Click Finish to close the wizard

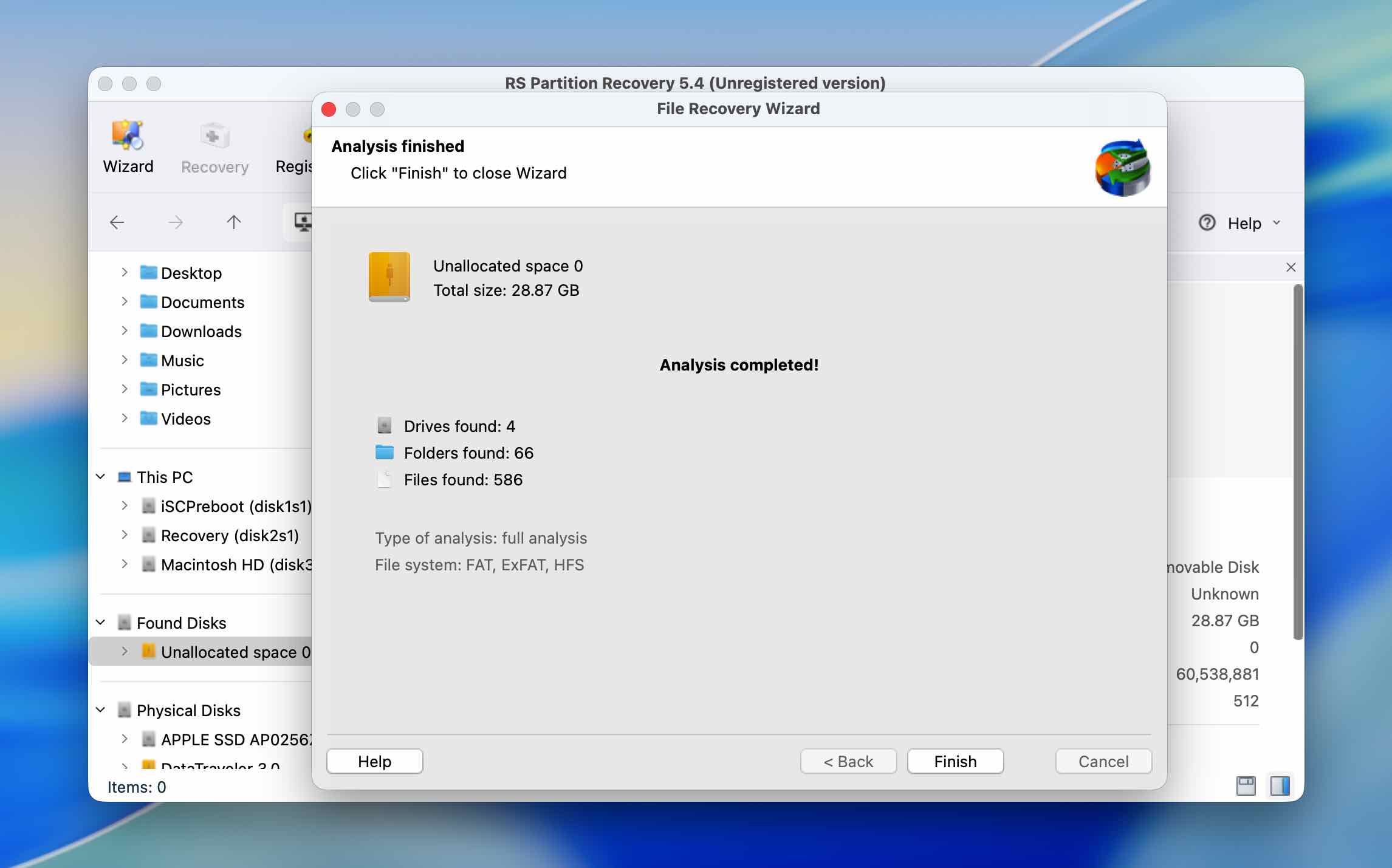click(x=955, y=761)
